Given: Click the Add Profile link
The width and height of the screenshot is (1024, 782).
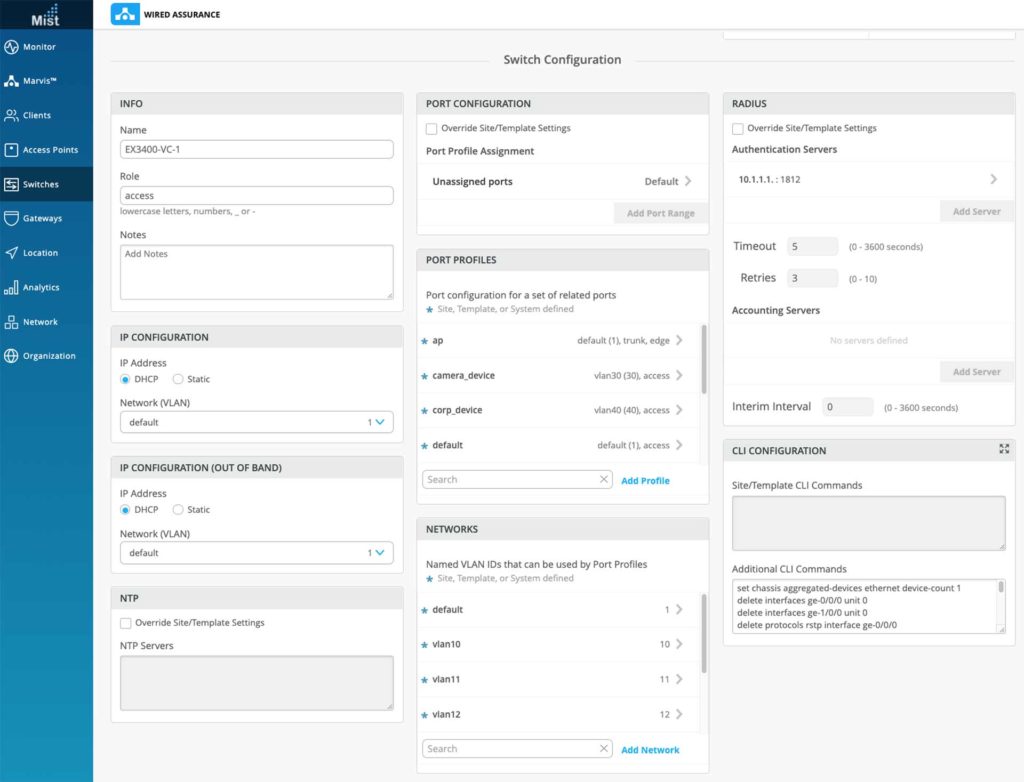Looking at the screenshot, I should (x=645, y=481).
